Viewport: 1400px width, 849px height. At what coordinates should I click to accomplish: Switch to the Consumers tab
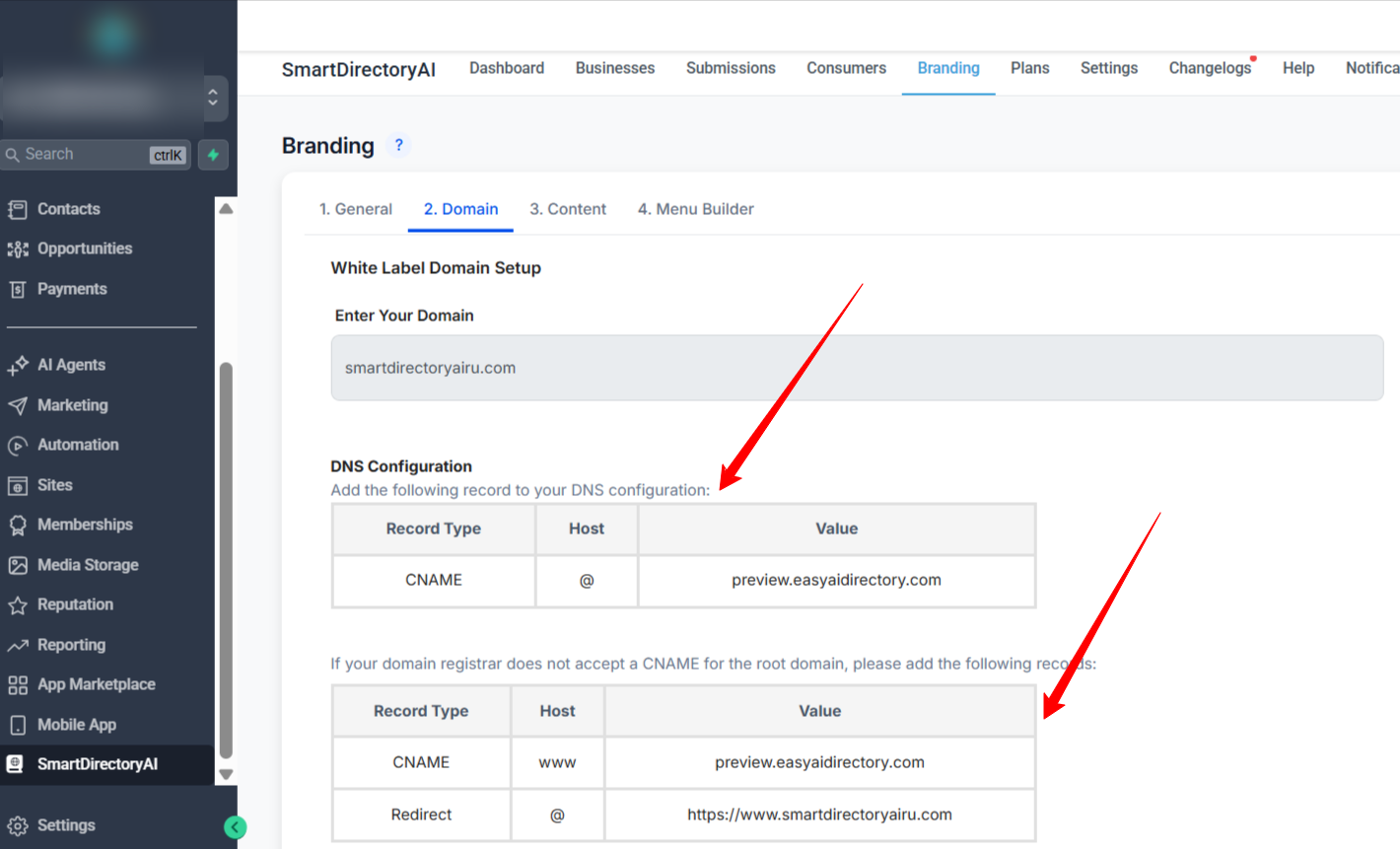(846, 68)
